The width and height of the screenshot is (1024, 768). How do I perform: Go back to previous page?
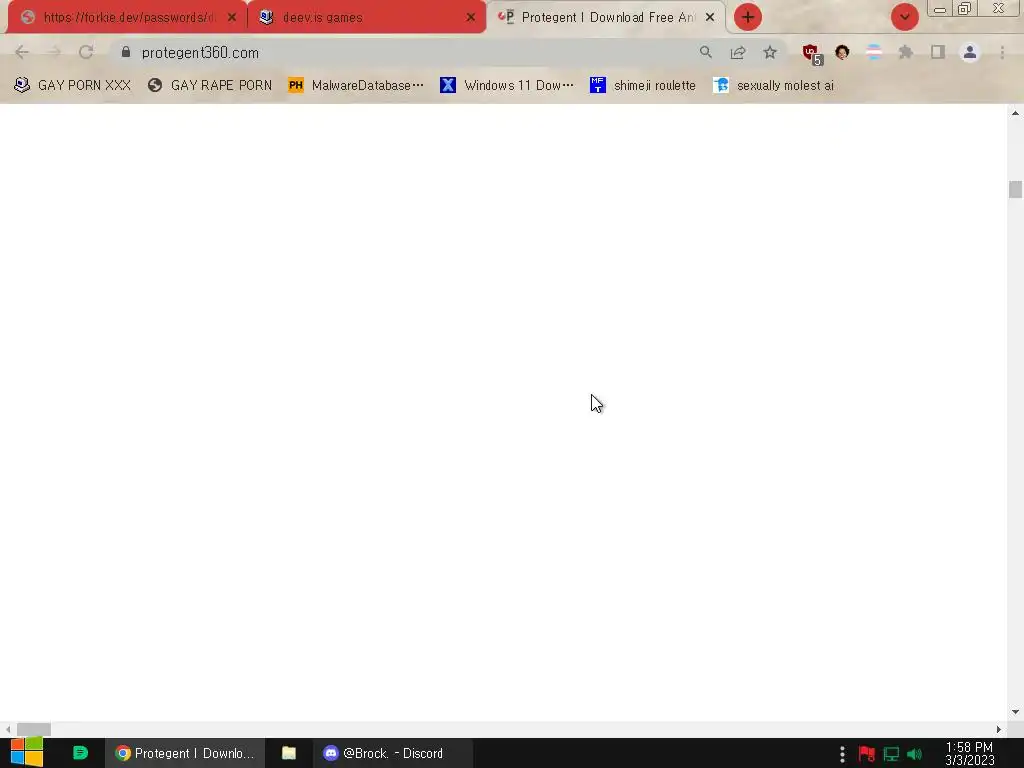coord(22,52)
